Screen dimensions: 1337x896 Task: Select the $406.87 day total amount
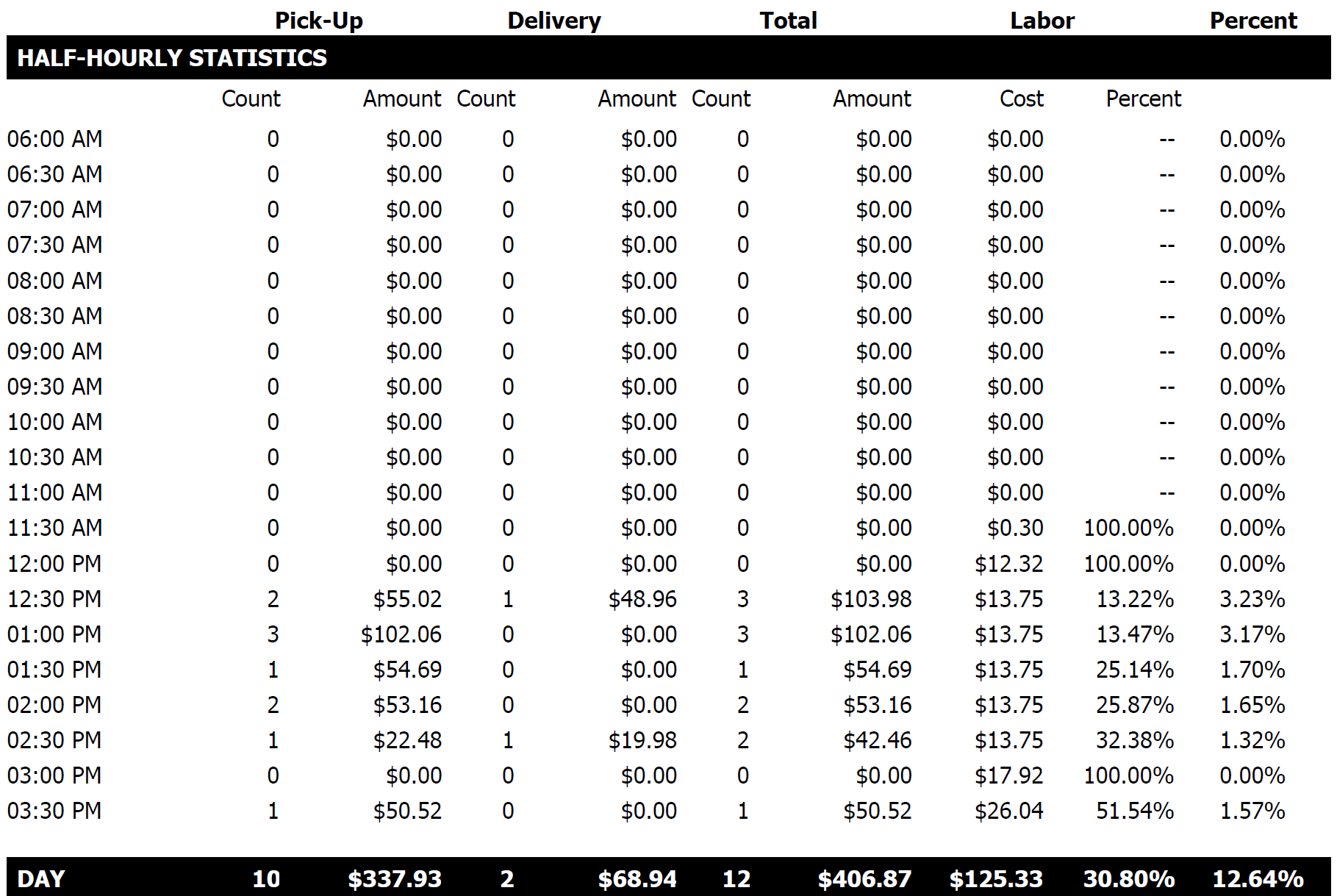(x=864, y=878)
